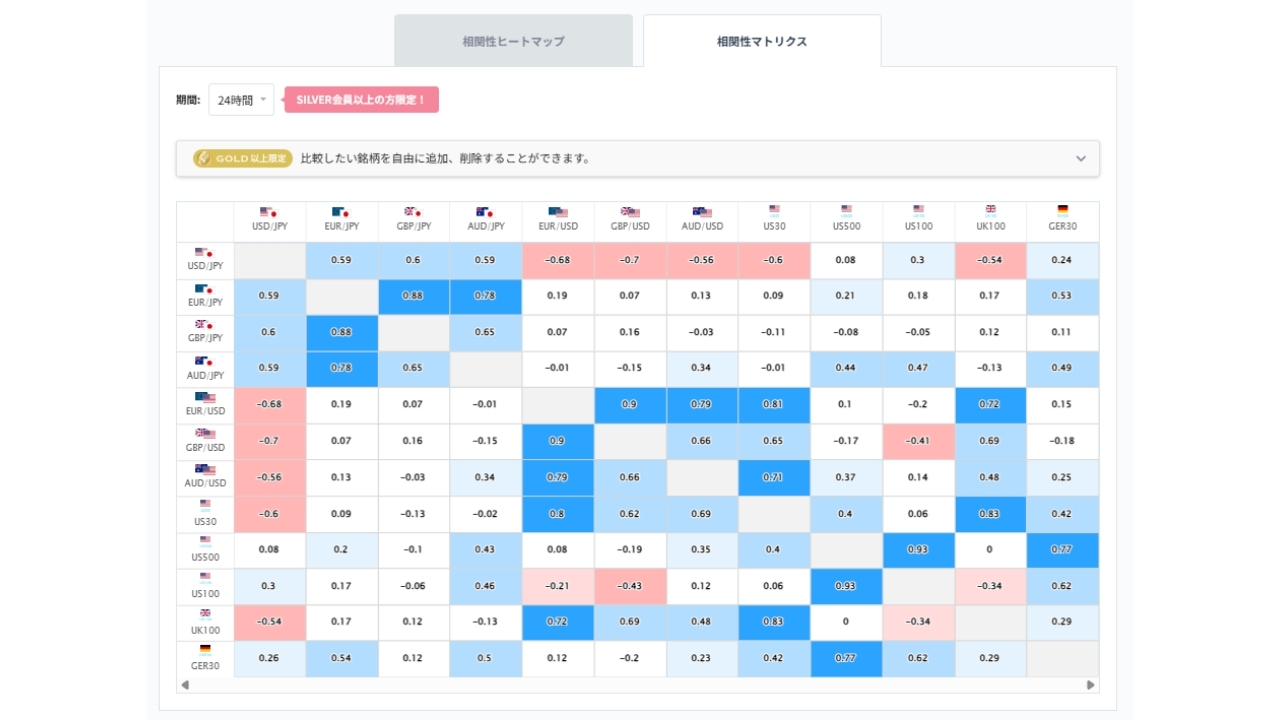This screenshot has height=720, width=1280.
Task: Click the 0.65 cell in AUD/JPY row
Action: [414, 369]
